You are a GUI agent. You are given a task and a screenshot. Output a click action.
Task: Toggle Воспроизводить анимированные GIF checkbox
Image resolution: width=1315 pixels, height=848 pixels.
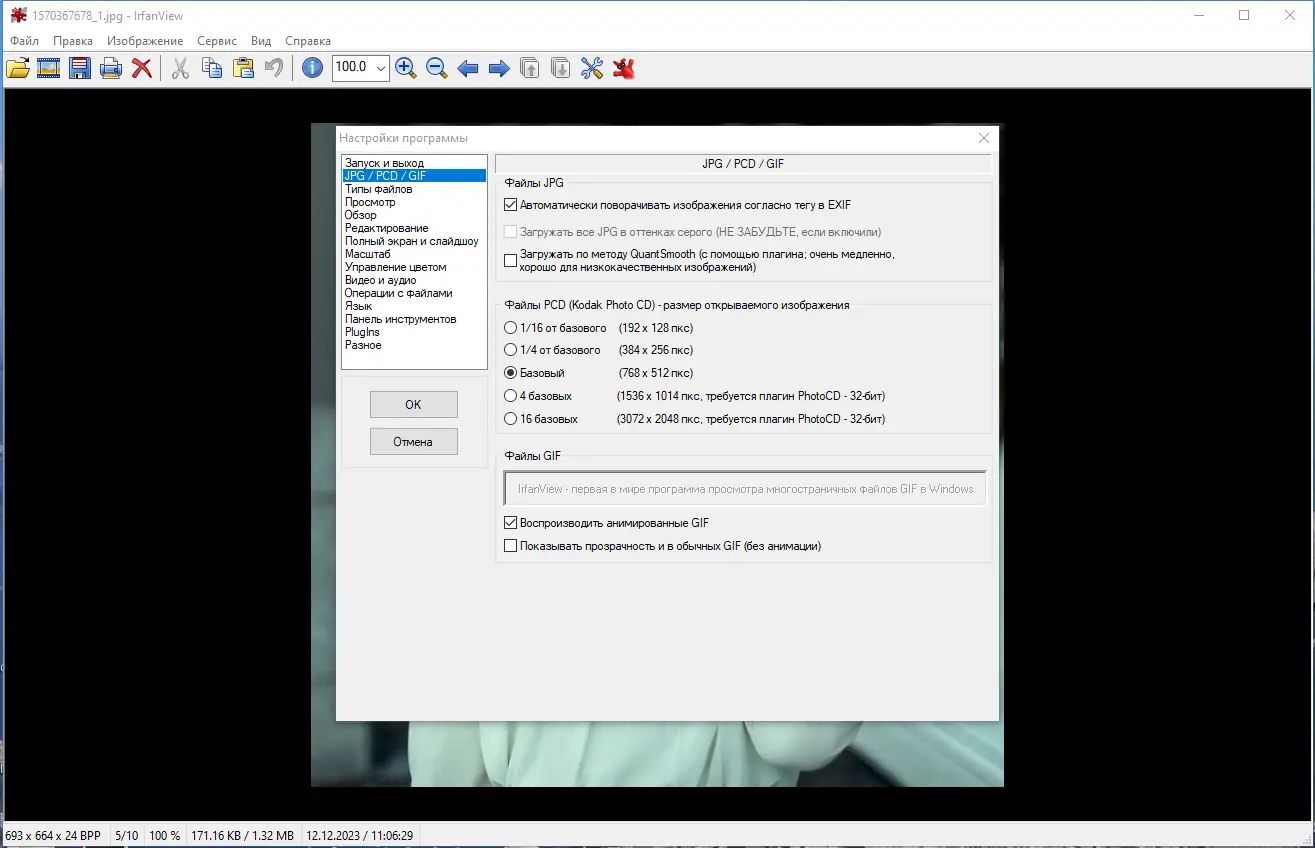(x=511, y=523)
